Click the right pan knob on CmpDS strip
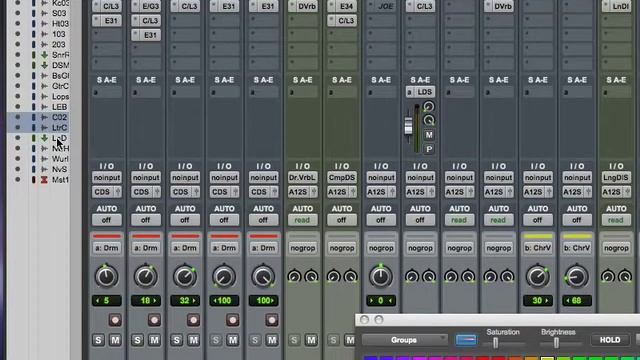Image resolution: width=640 pixels, height=360 pixels. click(351, 277)
